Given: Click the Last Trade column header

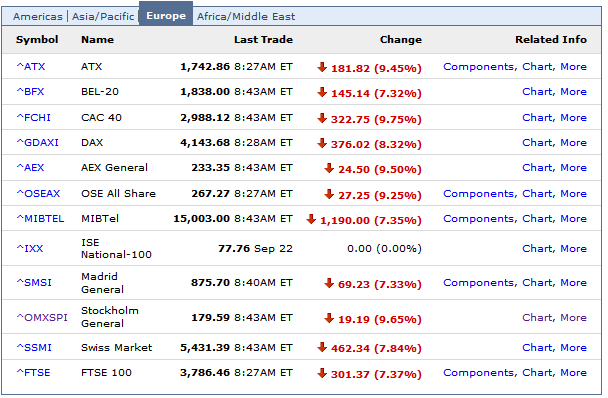Looking at the screenshot, I should (x=263, y=40).
